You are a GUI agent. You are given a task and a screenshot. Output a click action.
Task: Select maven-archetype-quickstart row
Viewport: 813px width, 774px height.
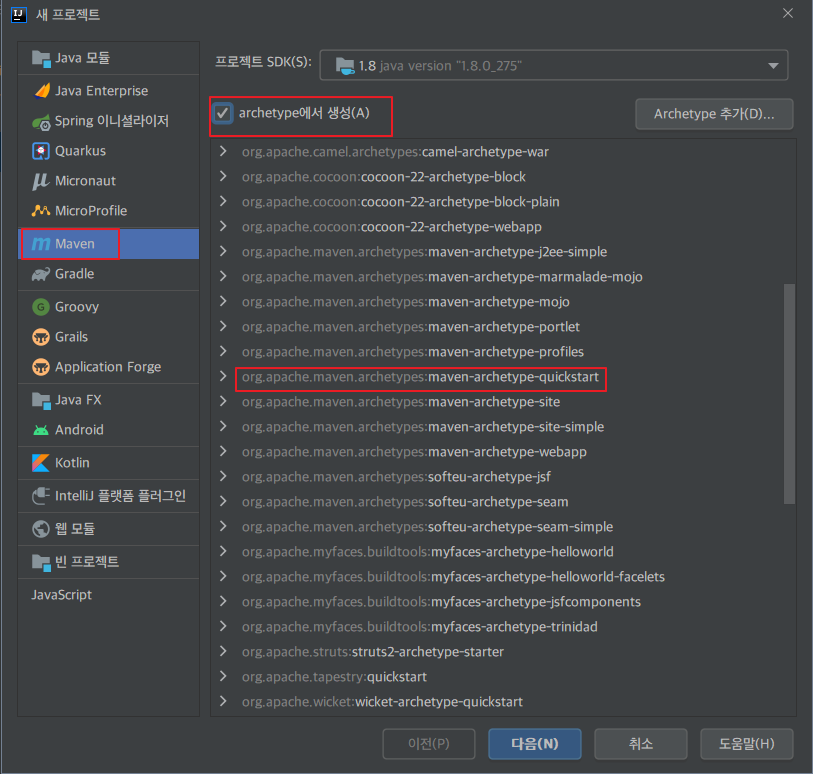click(503, 377)
